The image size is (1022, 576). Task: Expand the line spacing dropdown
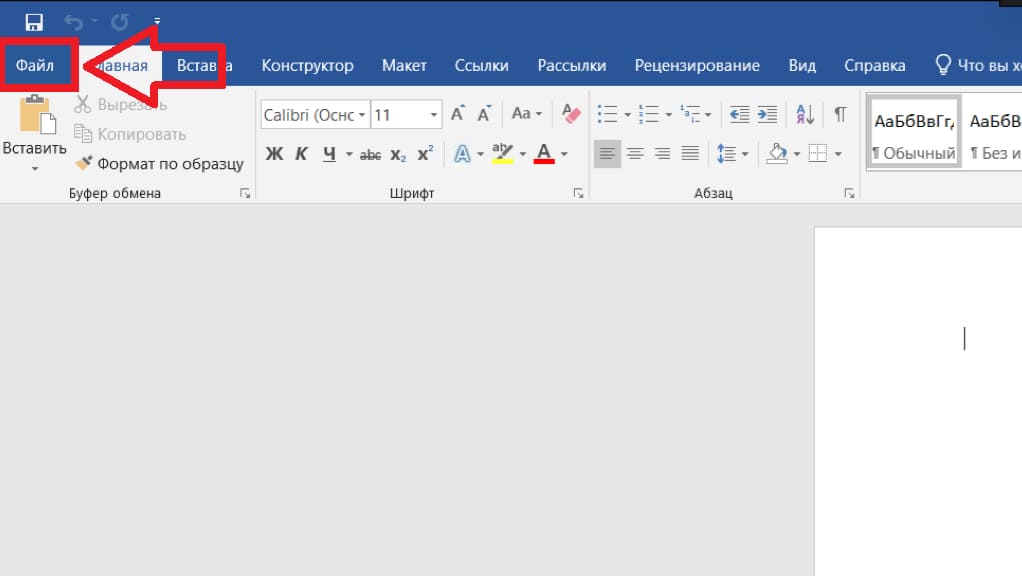pyautogui.click(x=745, y=154)
